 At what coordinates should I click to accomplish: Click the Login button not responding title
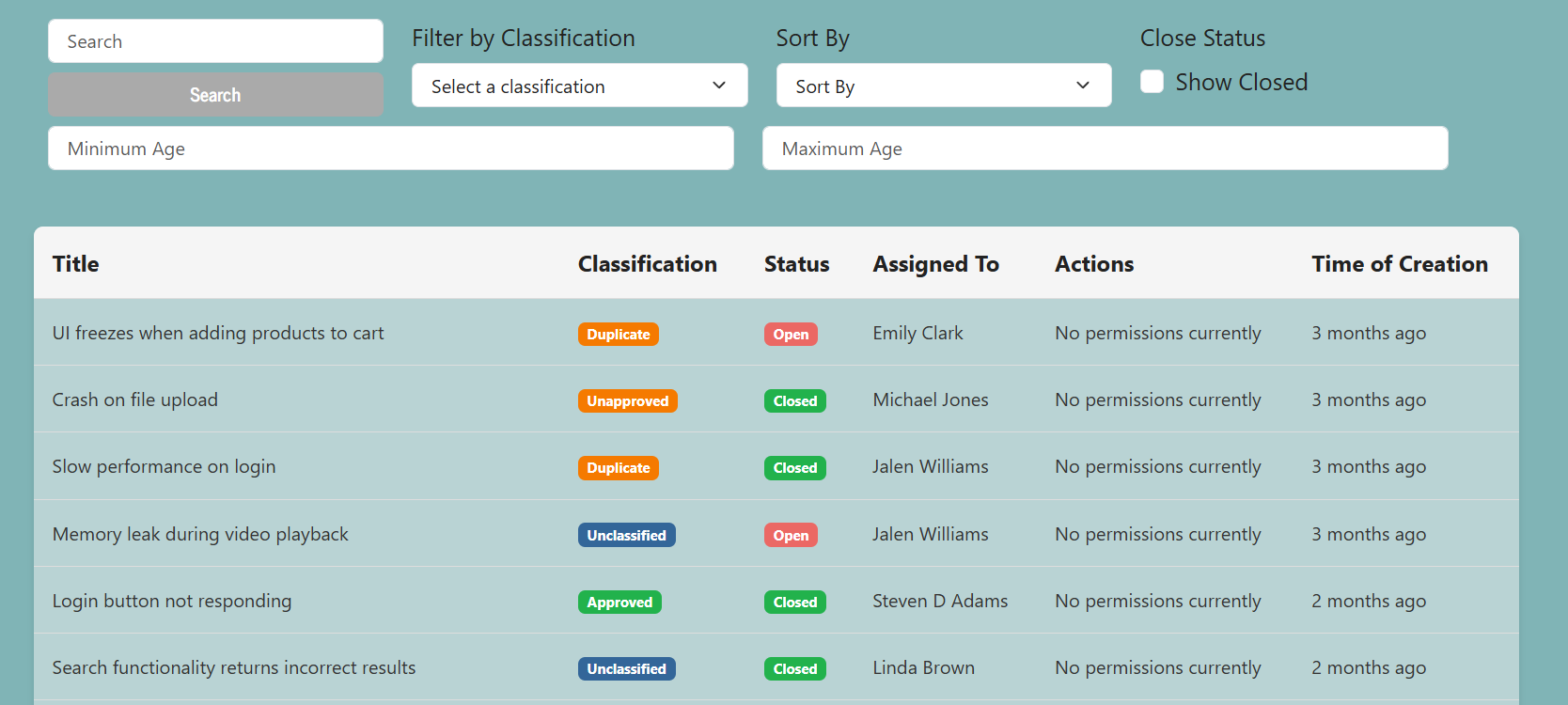coord(172,601)
